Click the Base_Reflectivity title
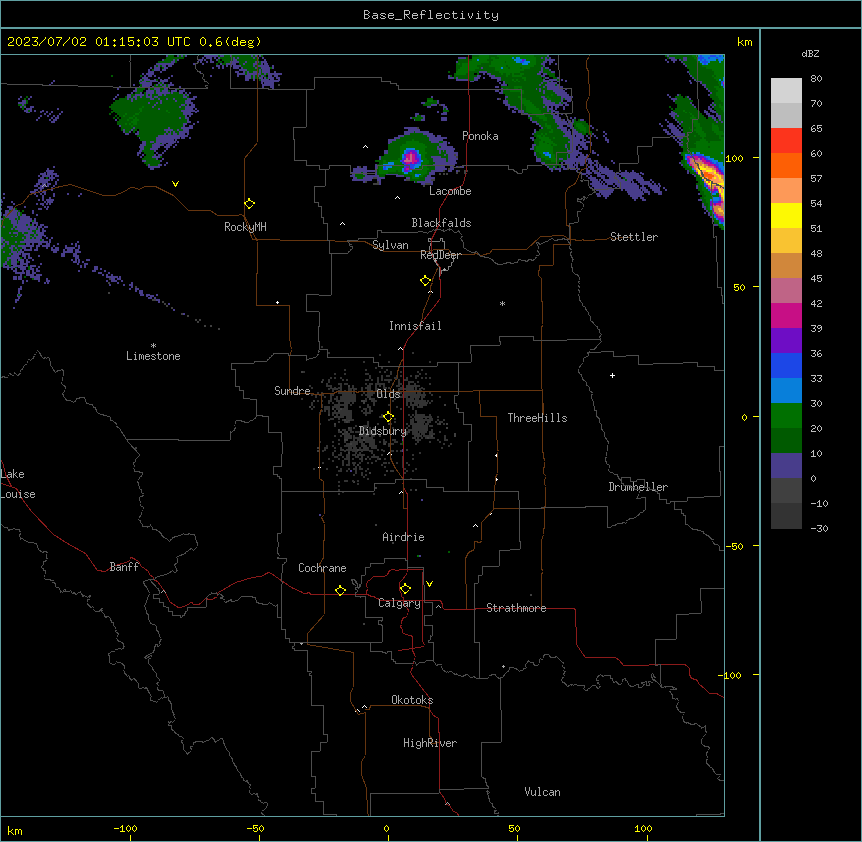The height and width of the screenshot is (842, 862). pyautogui.click(x=431, y=15)
